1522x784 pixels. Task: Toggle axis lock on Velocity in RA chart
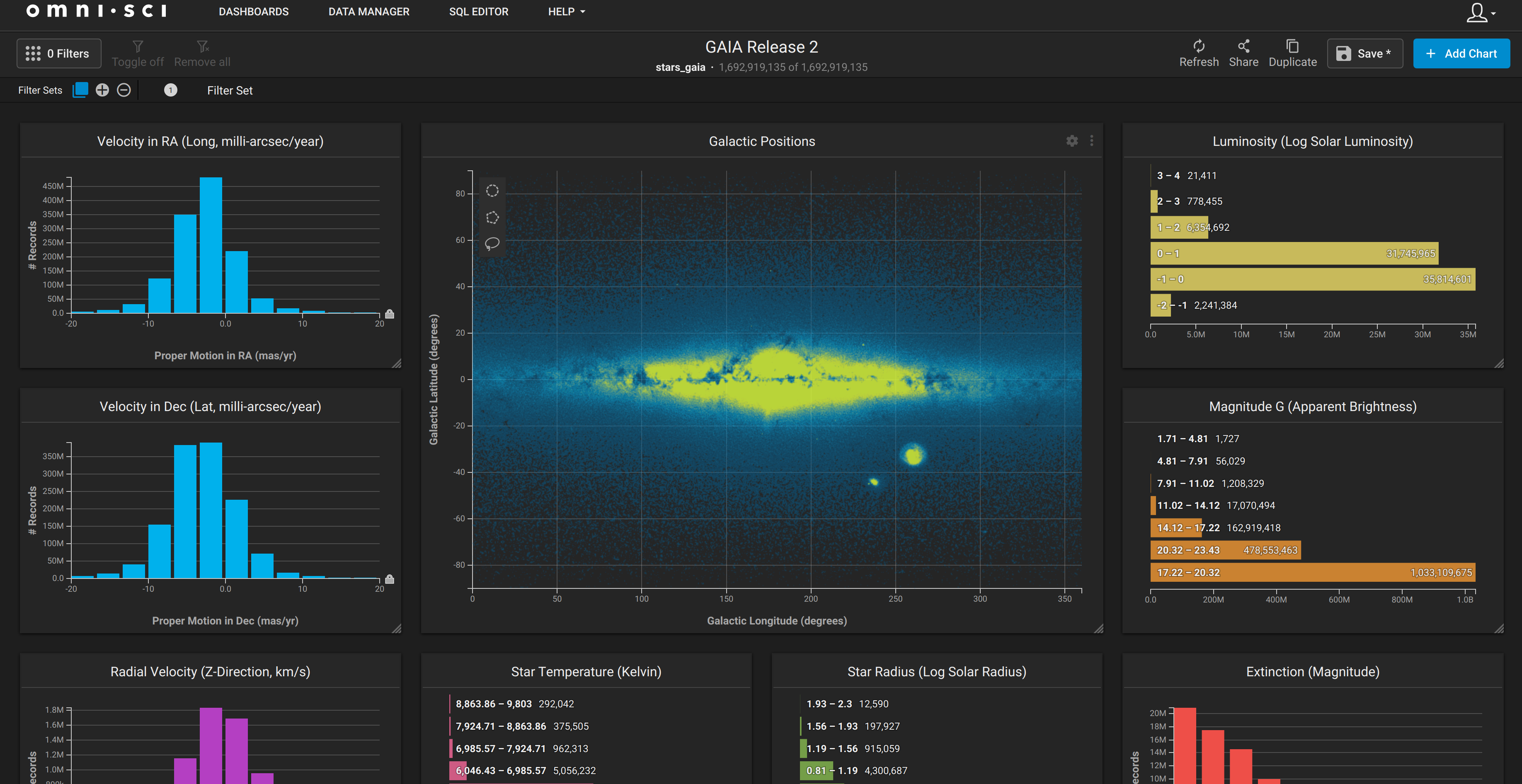(389, 314)
